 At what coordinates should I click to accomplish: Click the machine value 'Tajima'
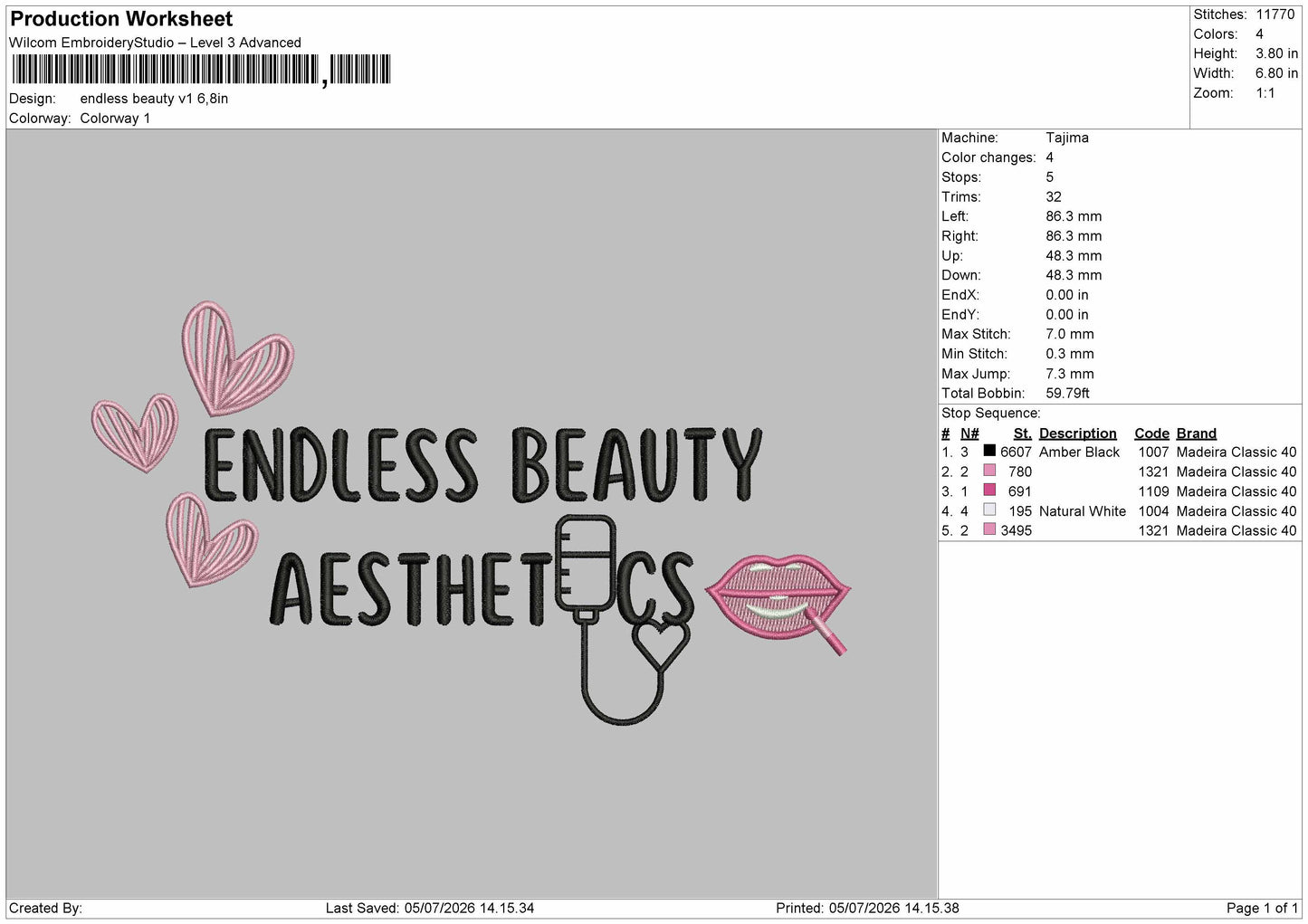point(1067,138)
